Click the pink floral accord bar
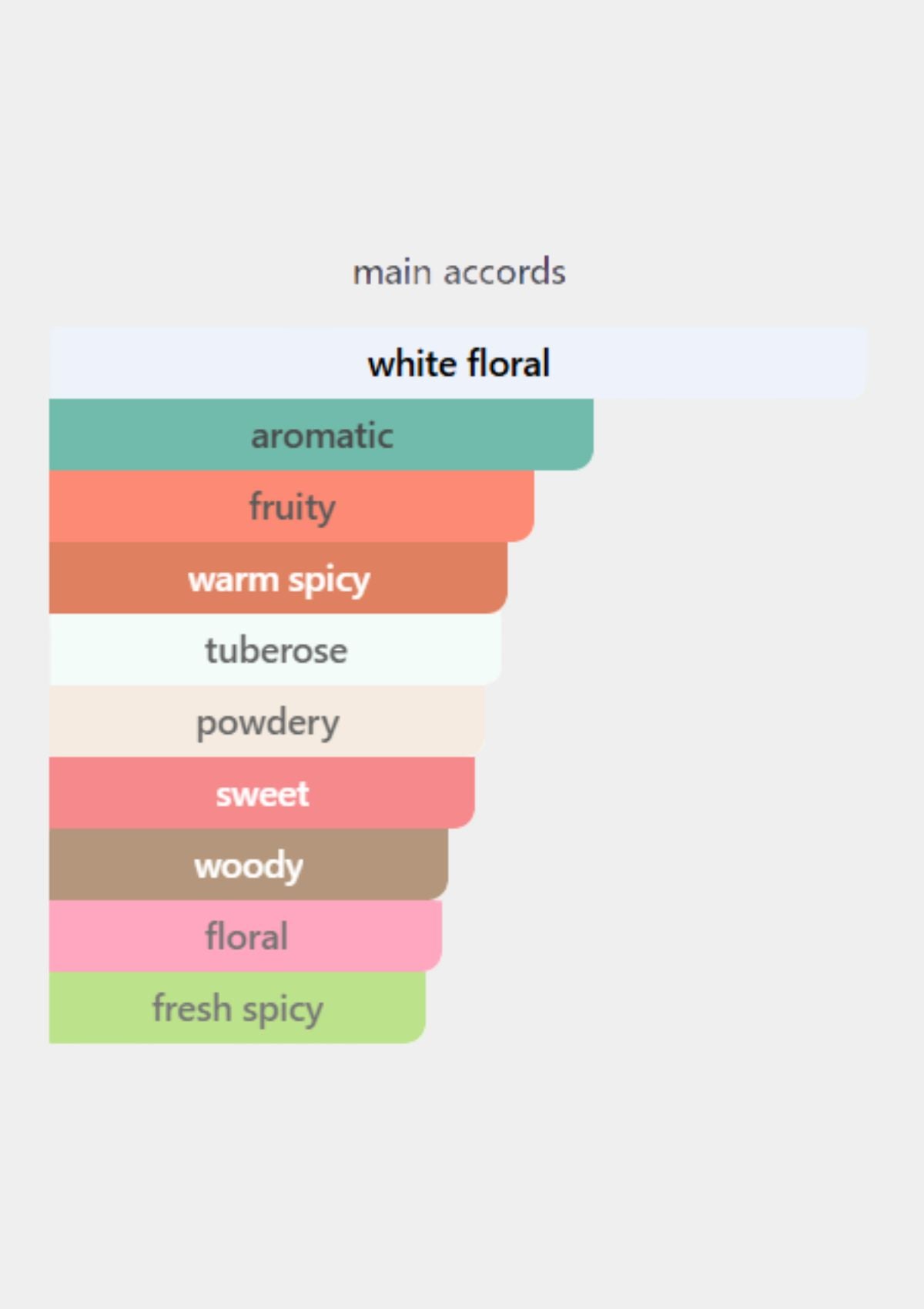The height and width of the screenshot is (1309, 924). 246,936
